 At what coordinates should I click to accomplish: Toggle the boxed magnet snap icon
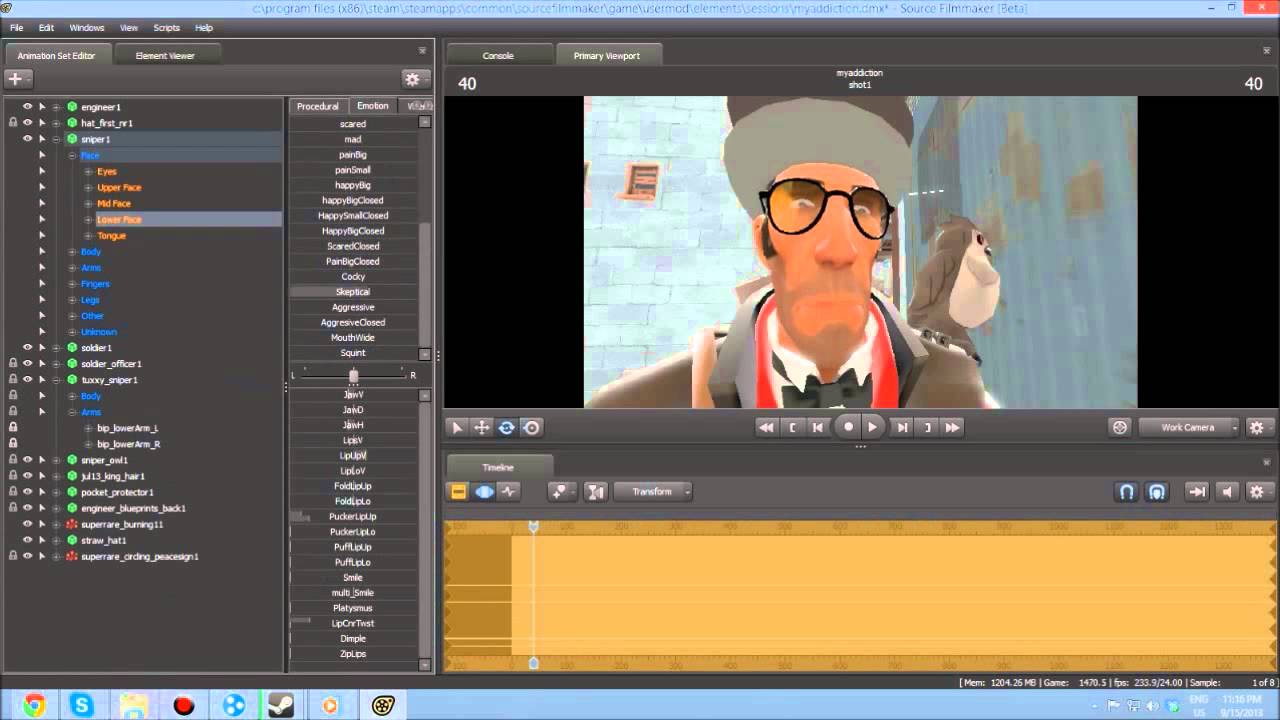(1157, 491)
